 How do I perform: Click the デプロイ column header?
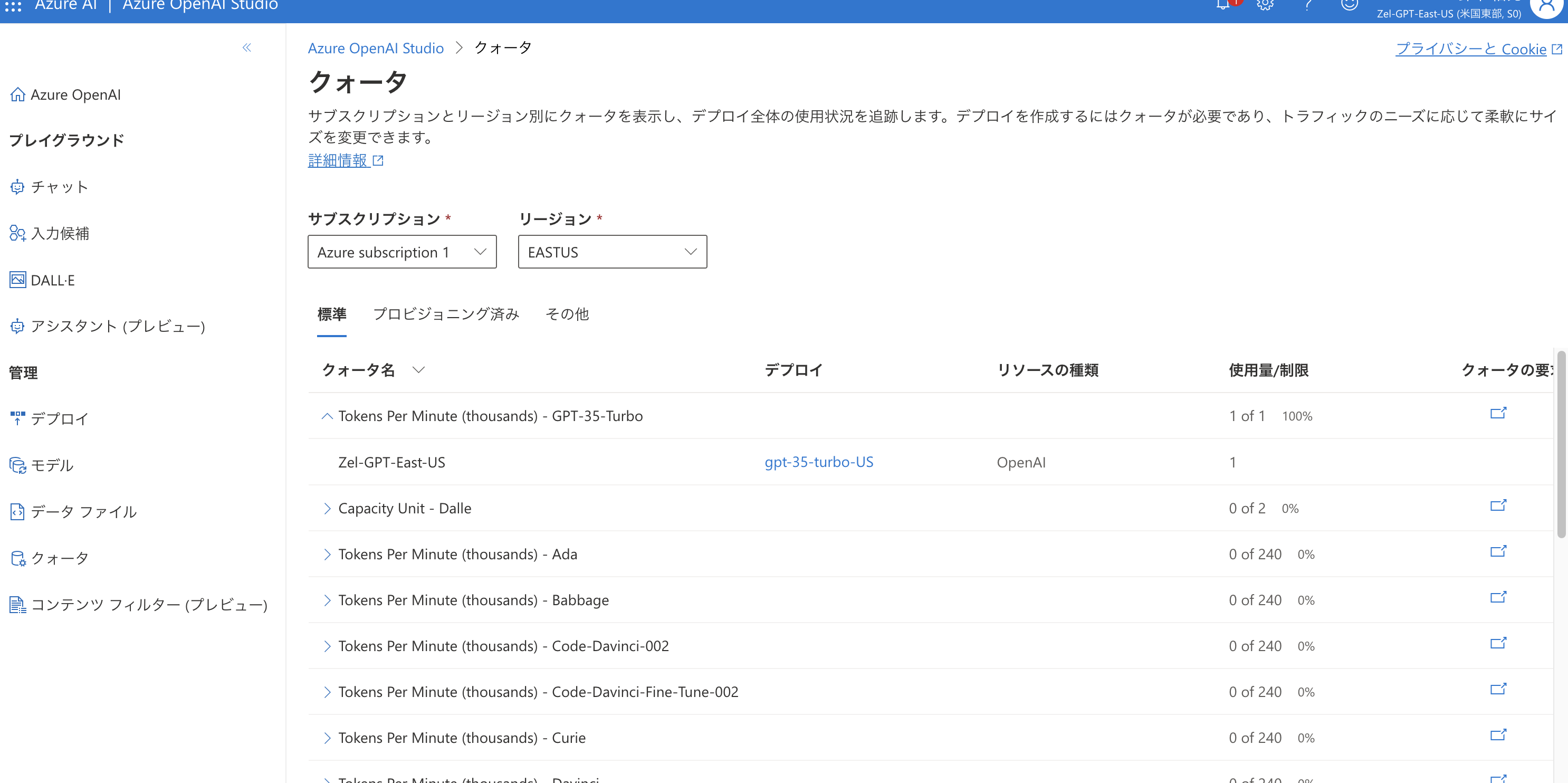(793, 369)
